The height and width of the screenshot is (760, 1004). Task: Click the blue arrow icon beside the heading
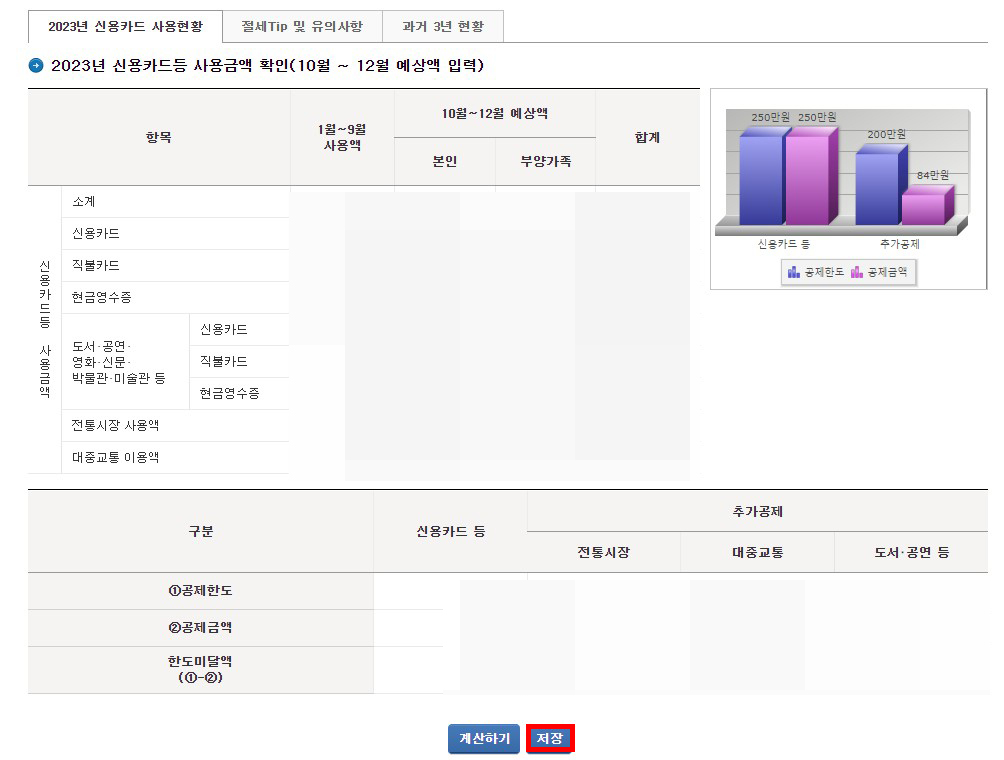click(x=36, y=65)
